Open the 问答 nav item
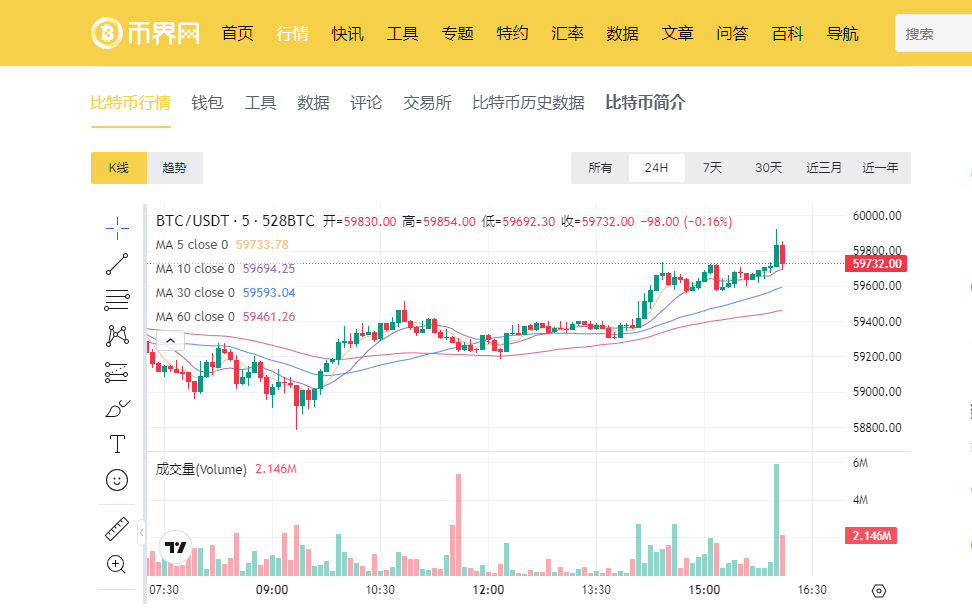972x614 pixels. (733, 33)
